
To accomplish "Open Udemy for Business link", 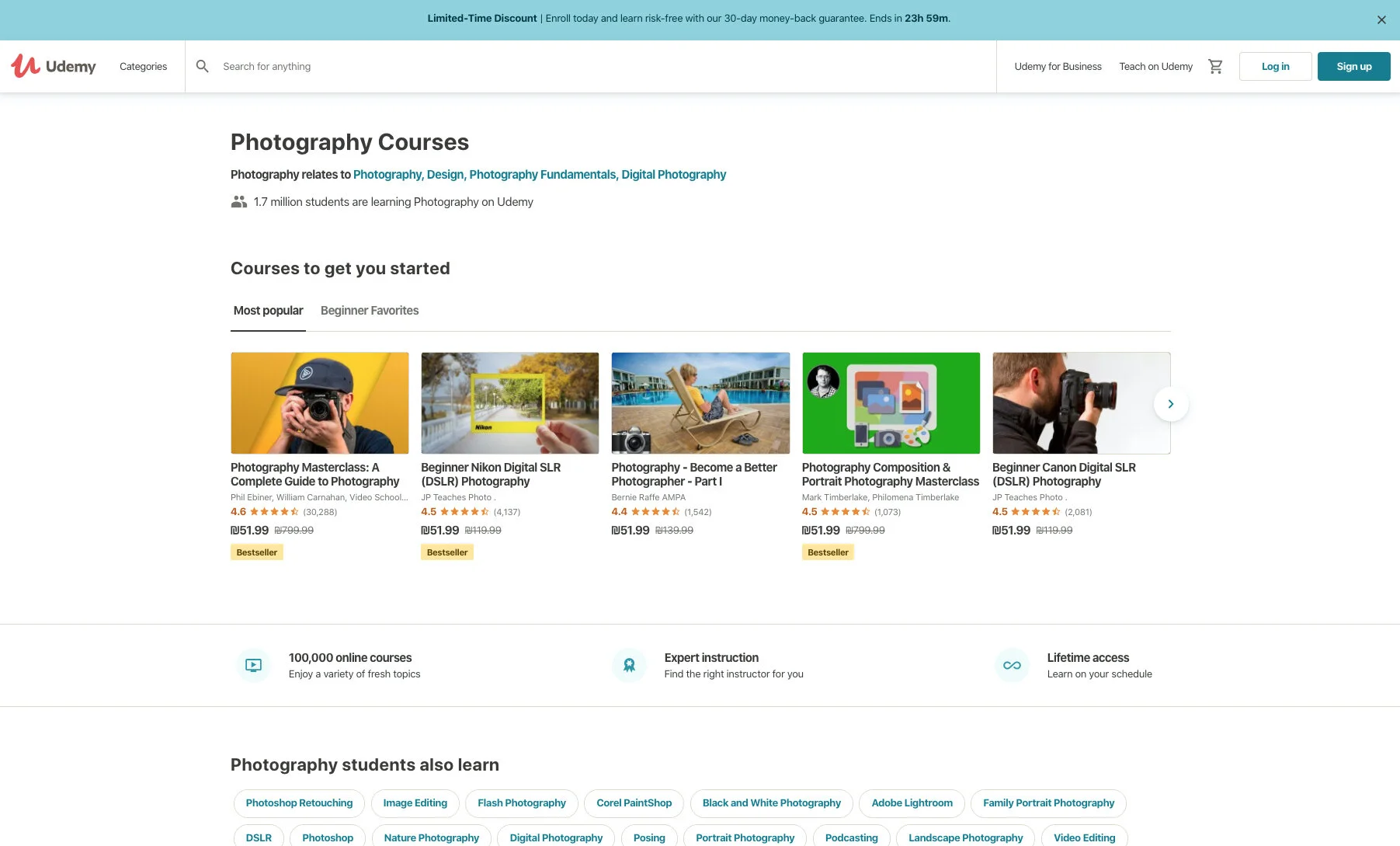I will click(x=1058, y=66).
